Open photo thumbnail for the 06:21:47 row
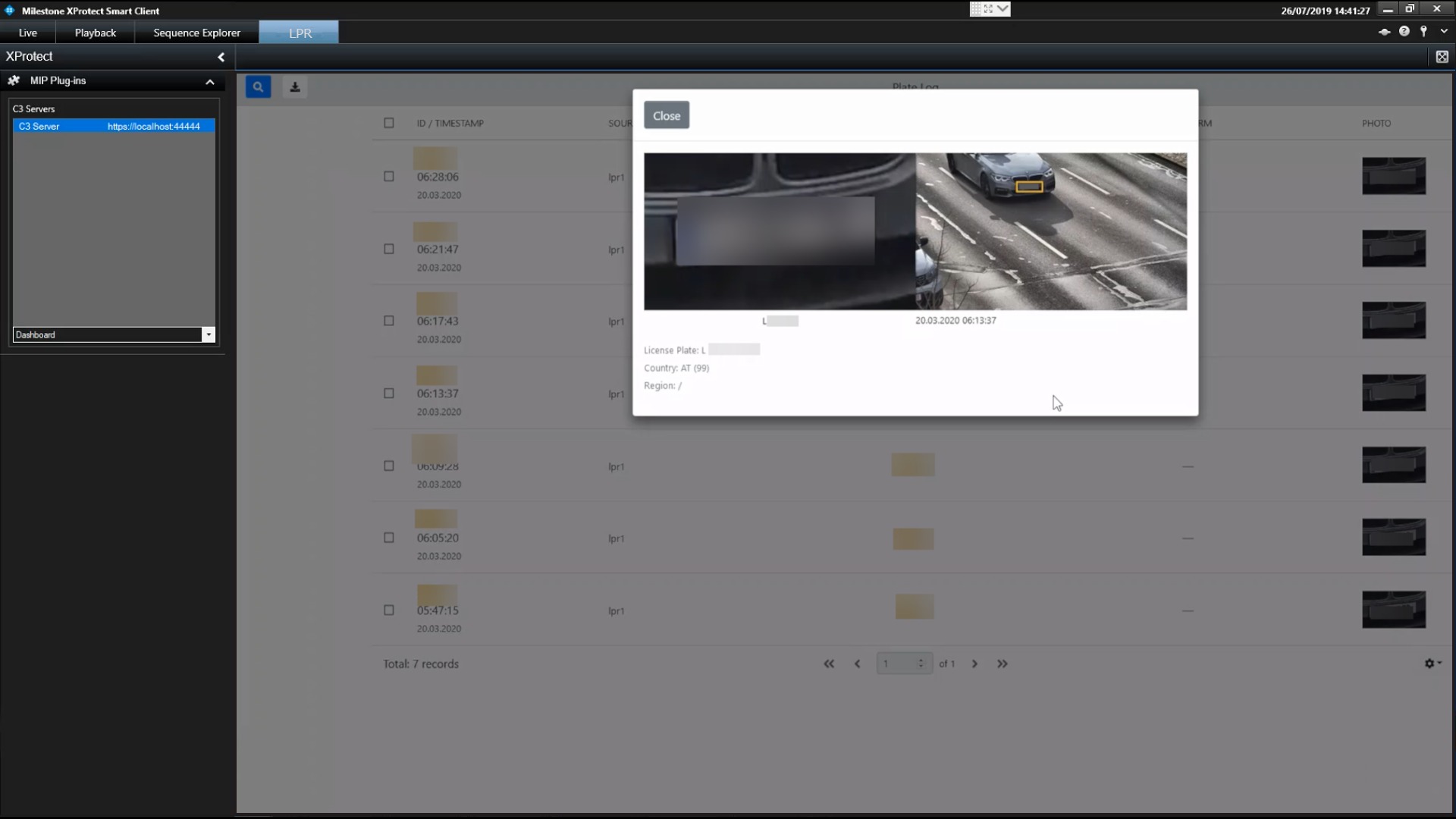Viewport: 1456px width, 819px height. click(1394, 249)
